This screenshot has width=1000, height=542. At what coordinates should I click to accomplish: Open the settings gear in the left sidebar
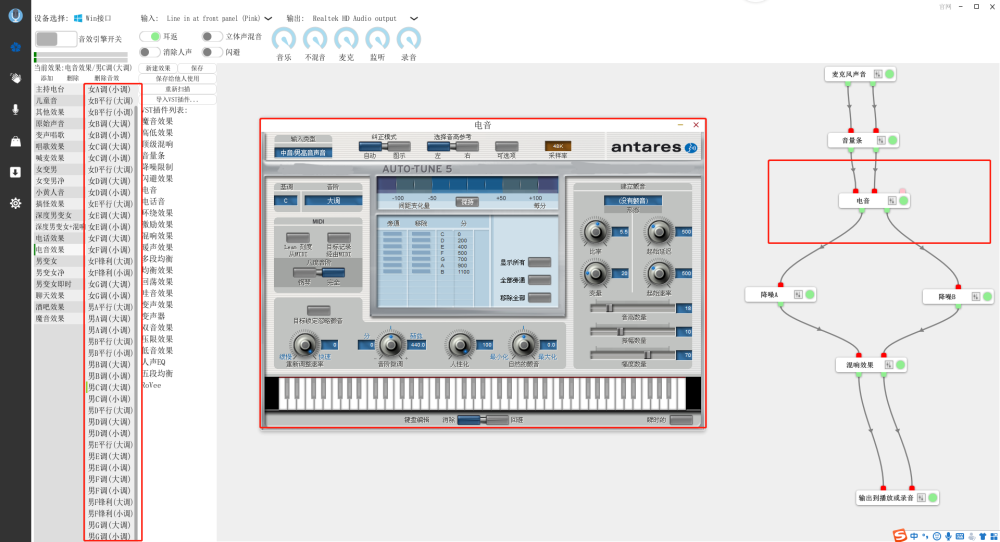point(15,203)
